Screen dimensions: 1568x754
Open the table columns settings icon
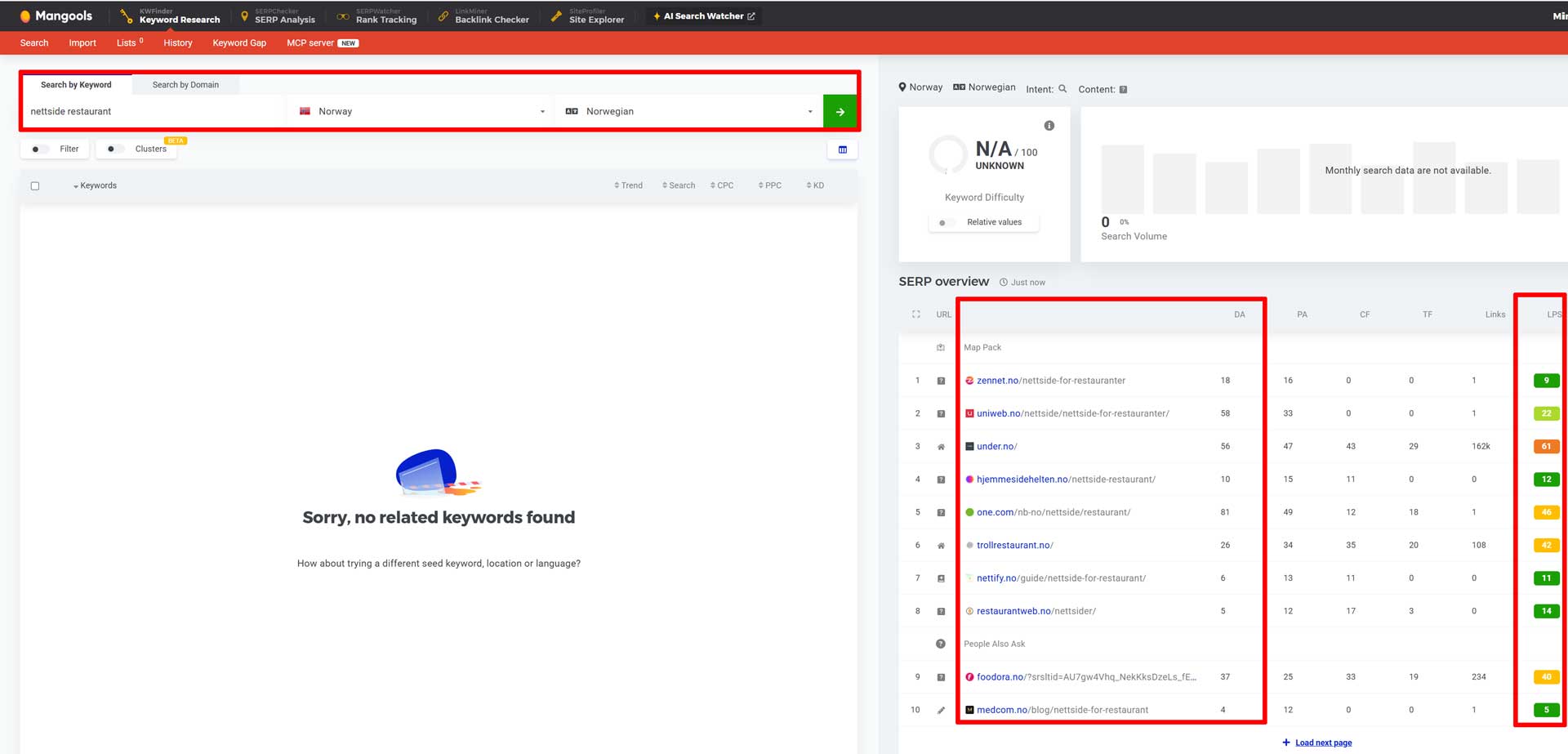click(x=843, y=149)
